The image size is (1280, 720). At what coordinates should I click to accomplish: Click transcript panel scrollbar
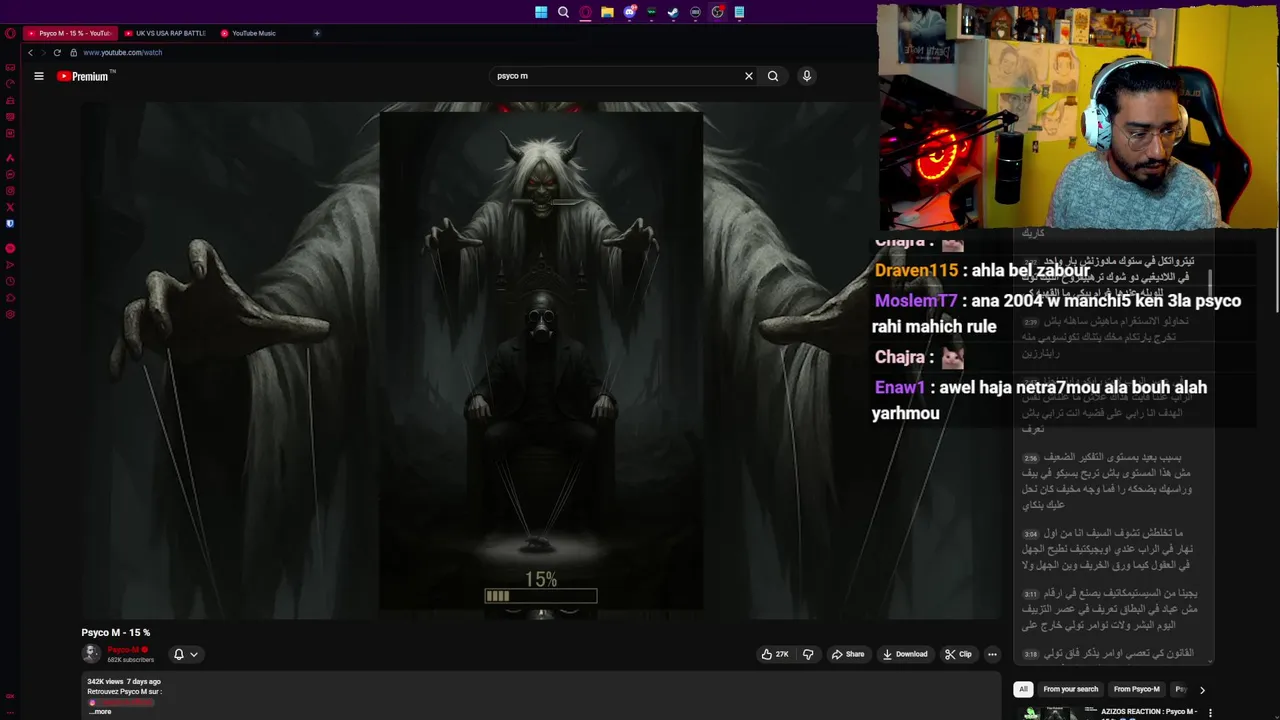click(1211, 283)
